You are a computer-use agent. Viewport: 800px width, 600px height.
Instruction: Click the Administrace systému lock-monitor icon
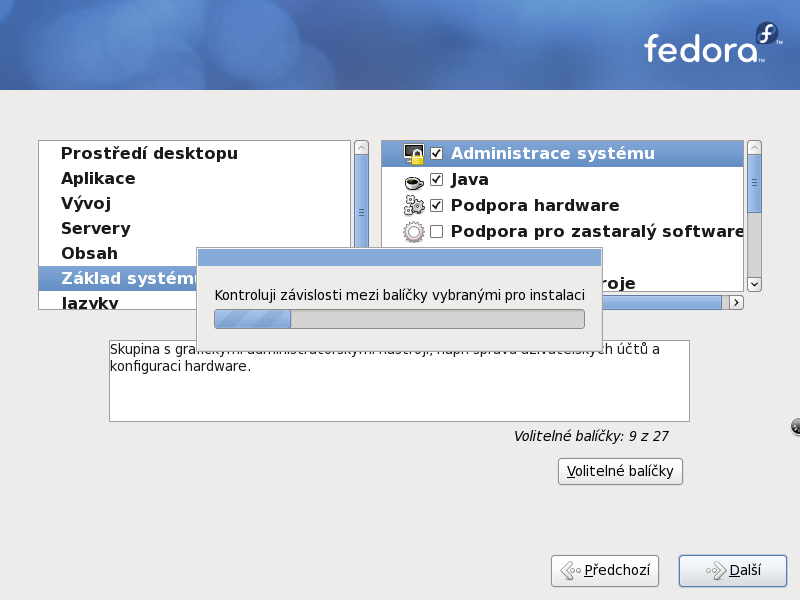click(414, 154)
